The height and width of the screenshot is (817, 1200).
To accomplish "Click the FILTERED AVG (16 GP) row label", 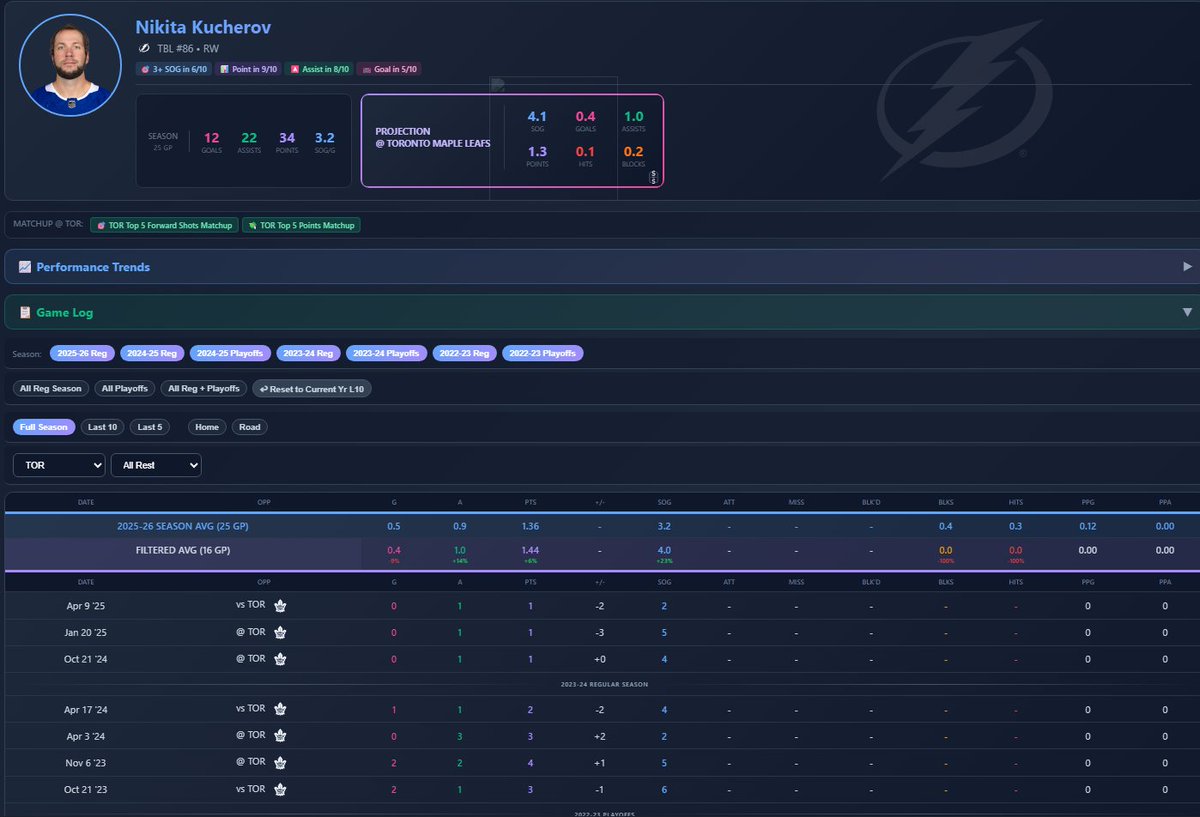I will 184,550.
